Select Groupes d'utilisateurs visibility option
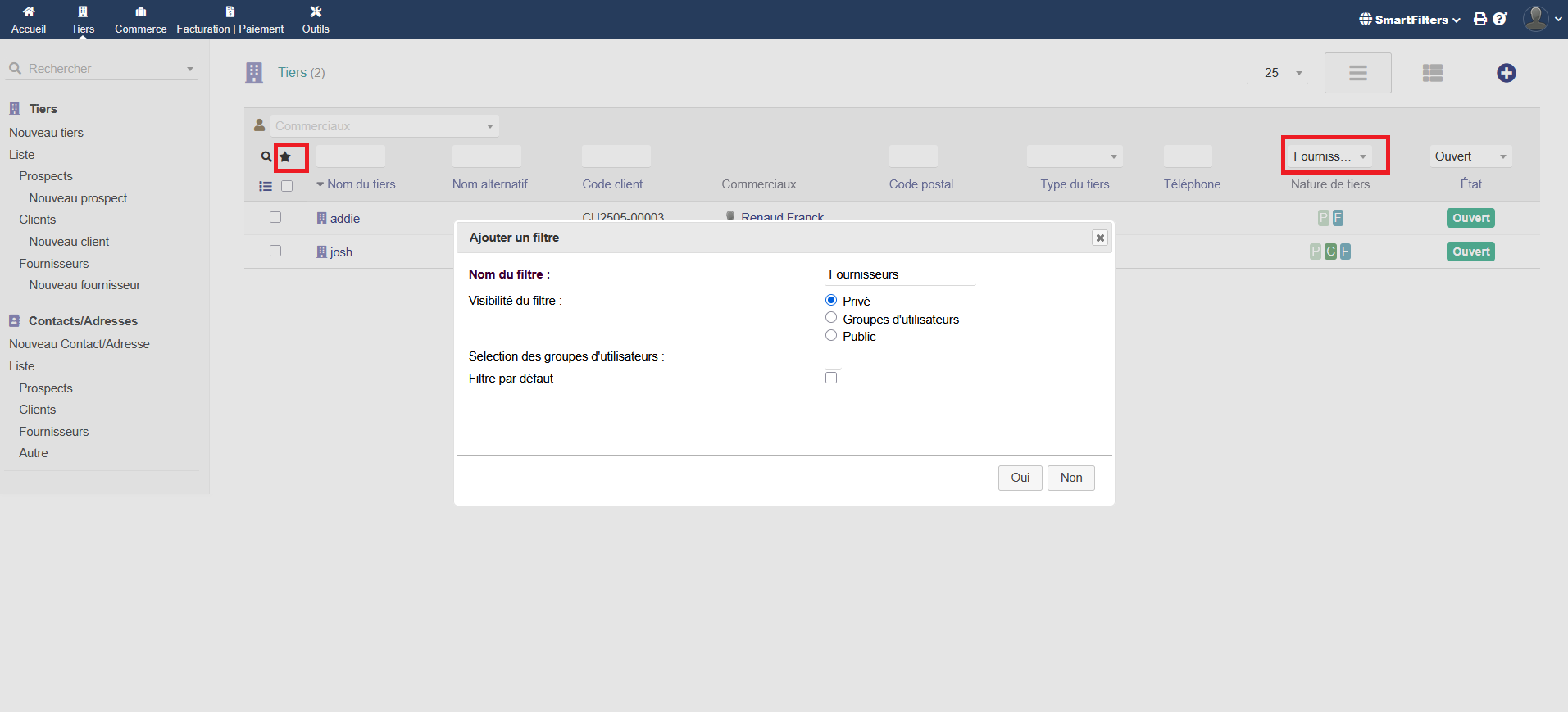This screenshot has width=1568, height=712. [x=831, y=318]
